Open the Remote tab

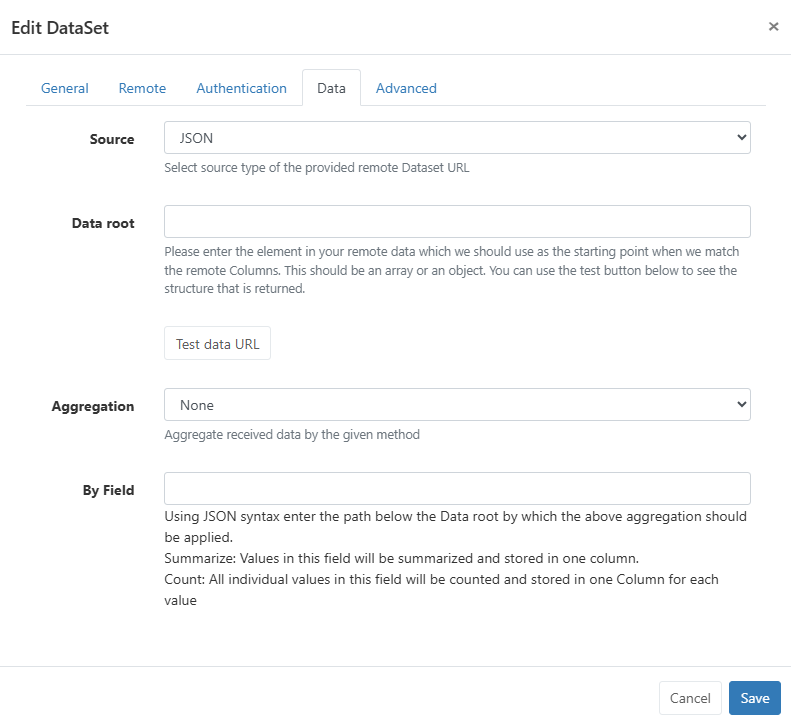[142, 88]
